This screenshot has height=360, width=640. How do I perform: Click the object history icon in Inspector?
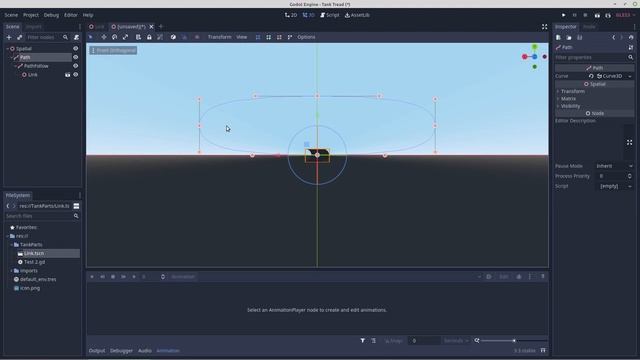(x=631, y=38)
